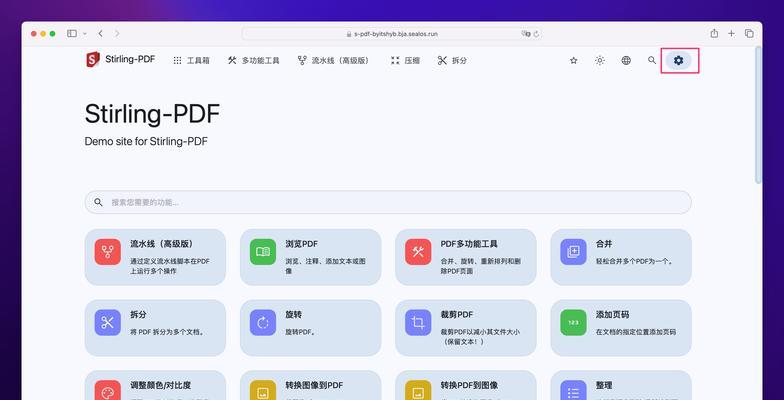The image size is (784, 400).
Task: Click the 整理 card list icon
Action: pyautogui.click(x=574, y=390)
